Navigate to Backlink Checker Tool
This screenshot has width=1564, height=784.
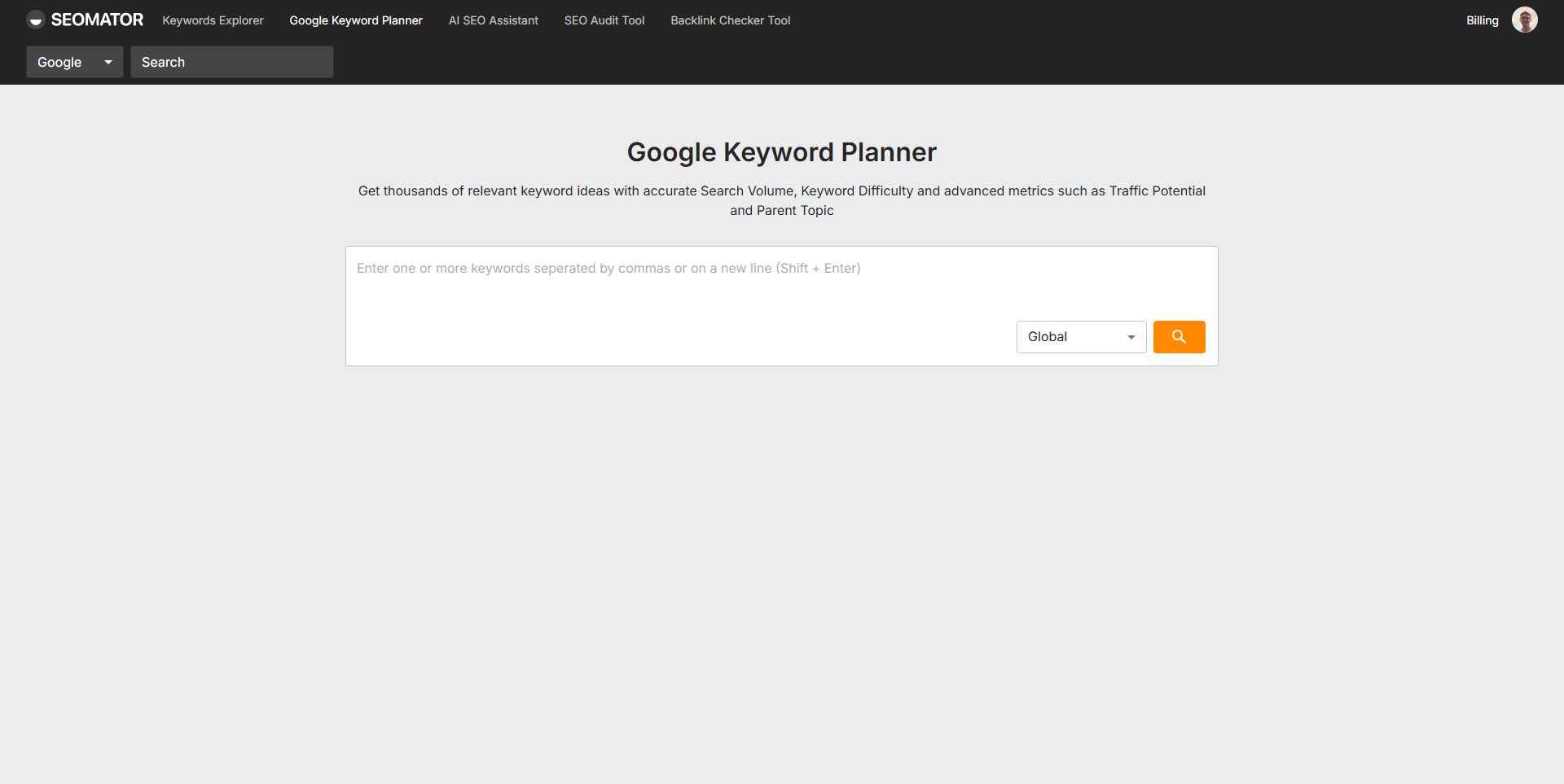click(x=730, y=20)
